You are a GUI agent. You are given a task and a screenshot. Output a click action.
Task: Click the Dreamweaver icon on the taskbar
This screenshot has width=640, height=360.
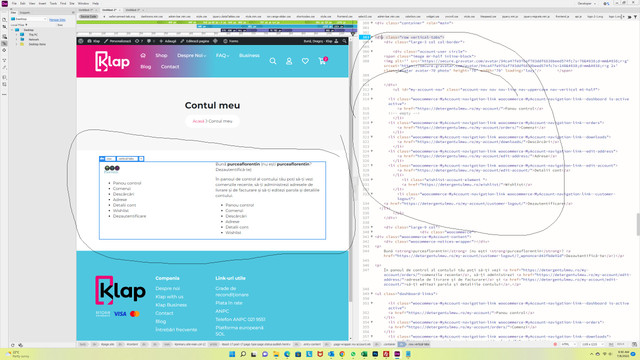tap(397, 354)
